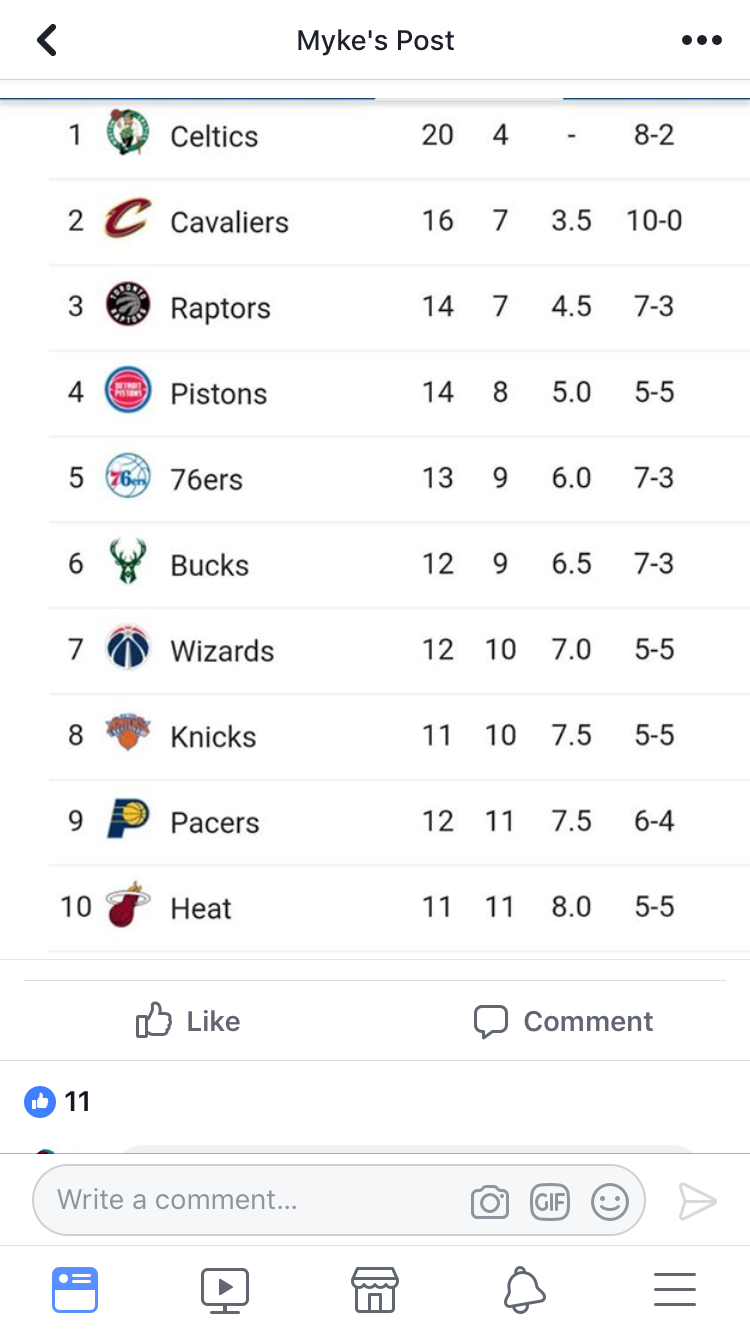Tap the camera icon in comment box

tap(490, 1201)
